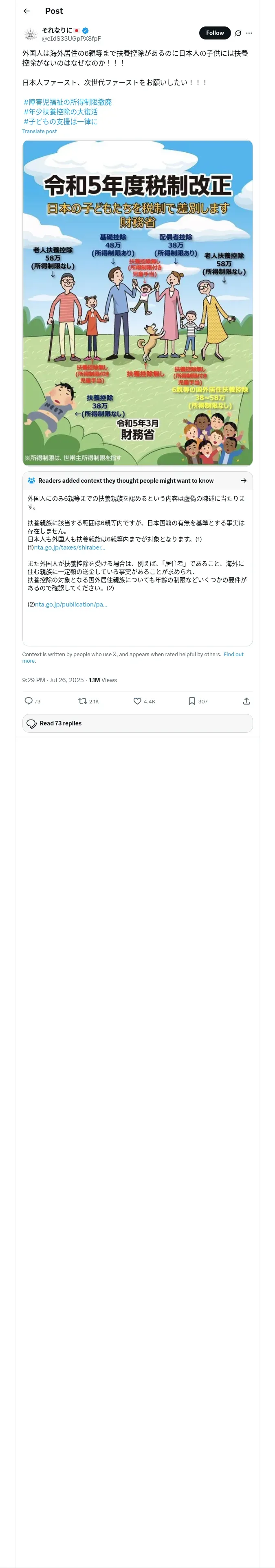Open the three-dot more options menu
This screenshot has height=1568, width=275.
click(x=249, y=33)
